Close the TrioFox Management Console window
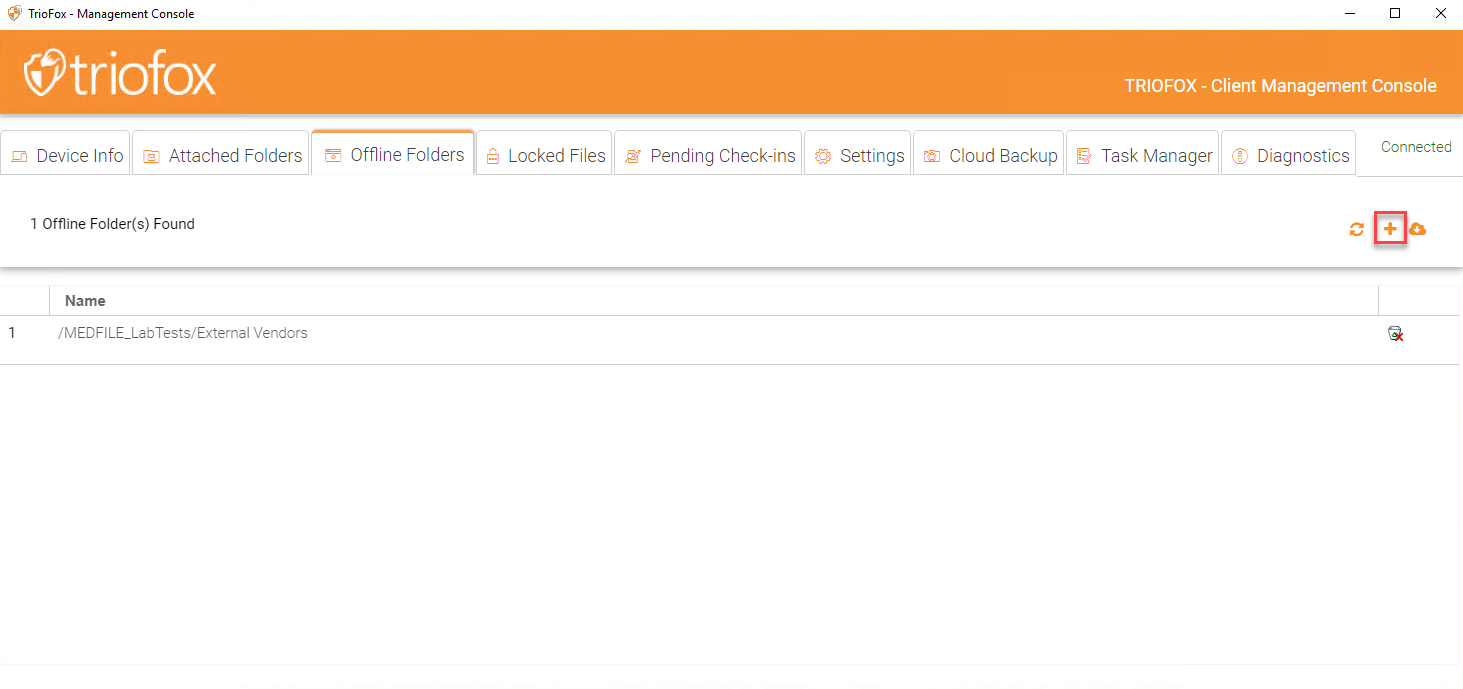 pos(1441,14)
